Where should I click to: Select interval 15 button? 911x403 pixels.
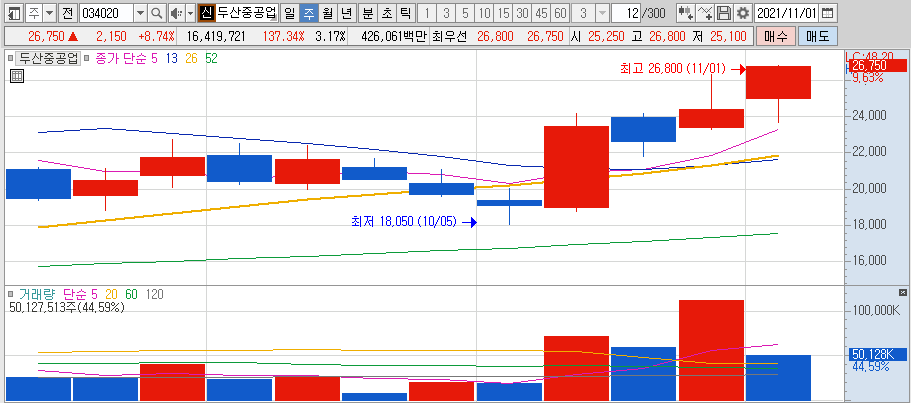pos(504,12)
